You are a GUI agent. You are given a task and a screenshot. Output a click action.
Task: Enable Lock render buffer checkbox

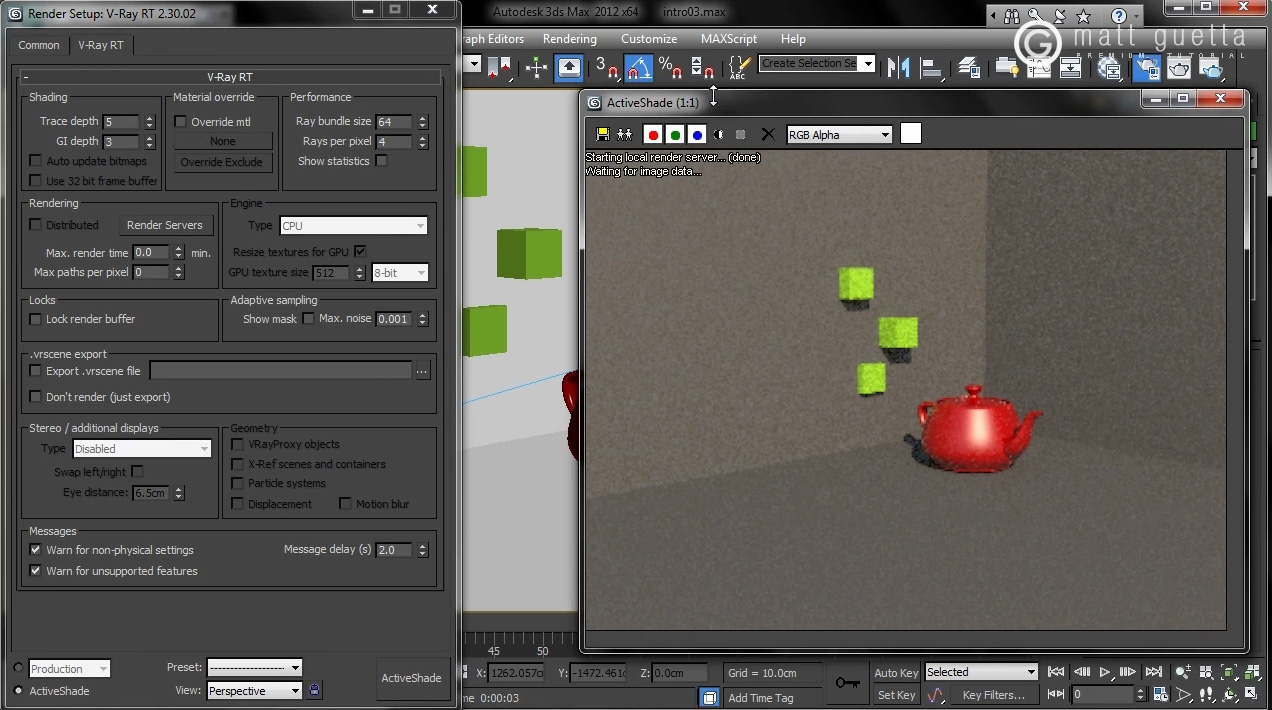[x=36, y=319]
